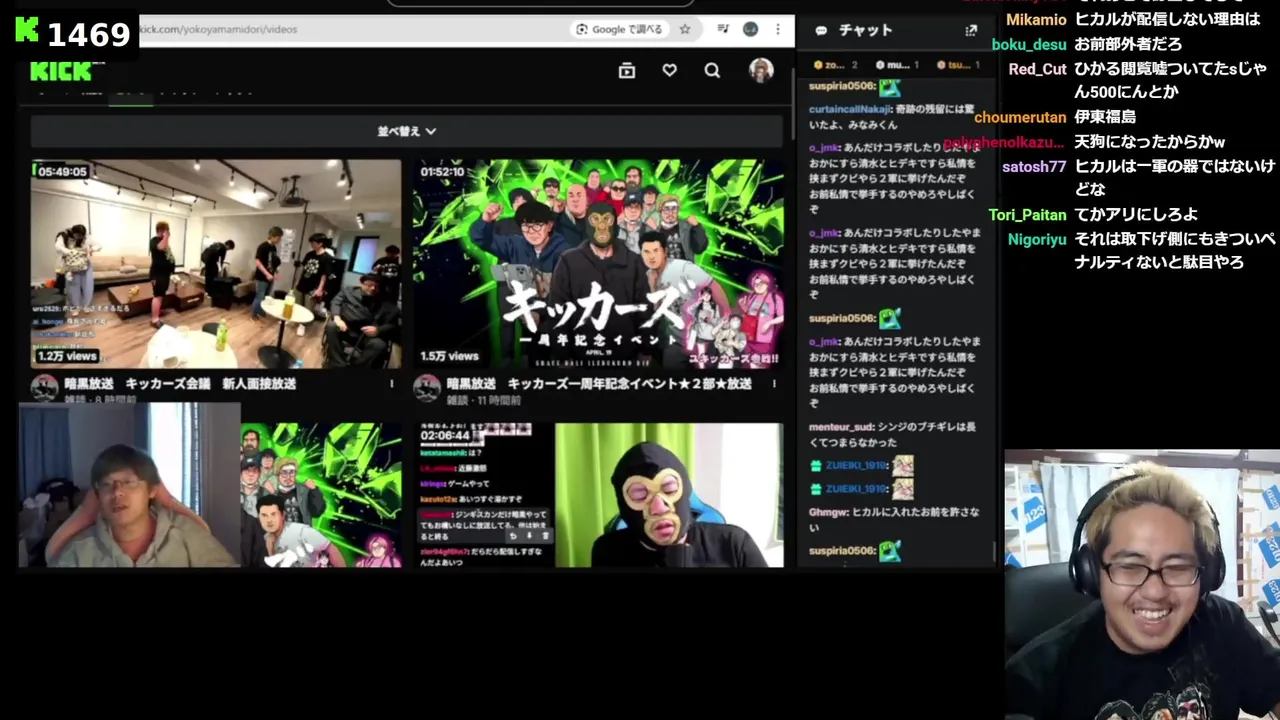The image size is (1280, 720).
Task: Click overlay chat name Nigoriyu
Action: pyautogui.click(x=1036, y=240)
